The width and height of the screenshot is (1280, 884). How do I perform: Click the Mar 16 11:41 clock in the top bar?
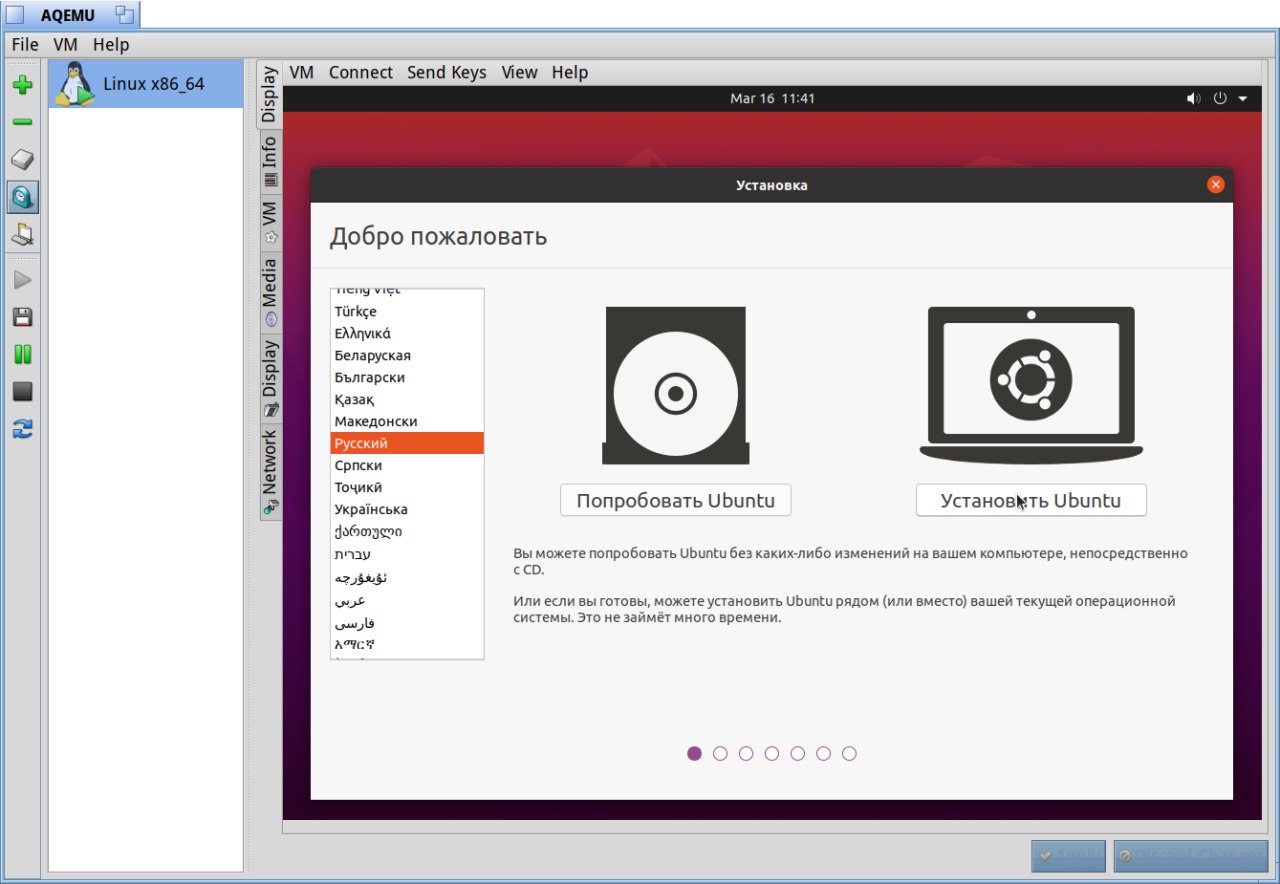(772, 99)
